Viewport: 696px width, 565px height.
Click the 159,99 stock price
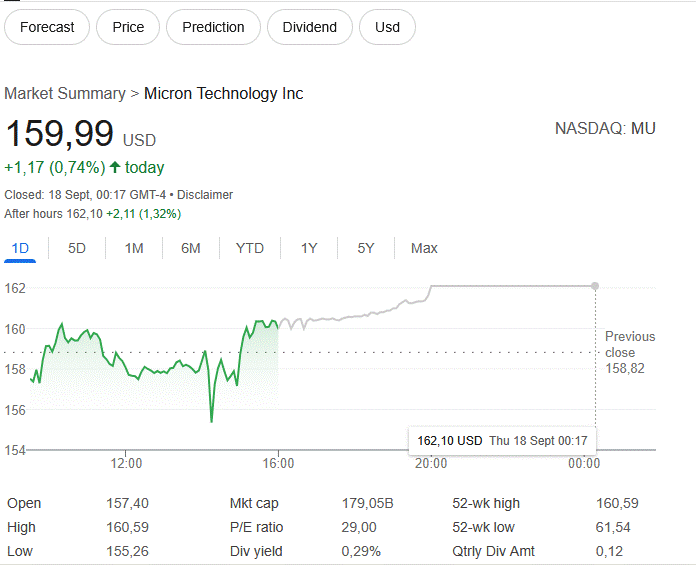[60, 133]
